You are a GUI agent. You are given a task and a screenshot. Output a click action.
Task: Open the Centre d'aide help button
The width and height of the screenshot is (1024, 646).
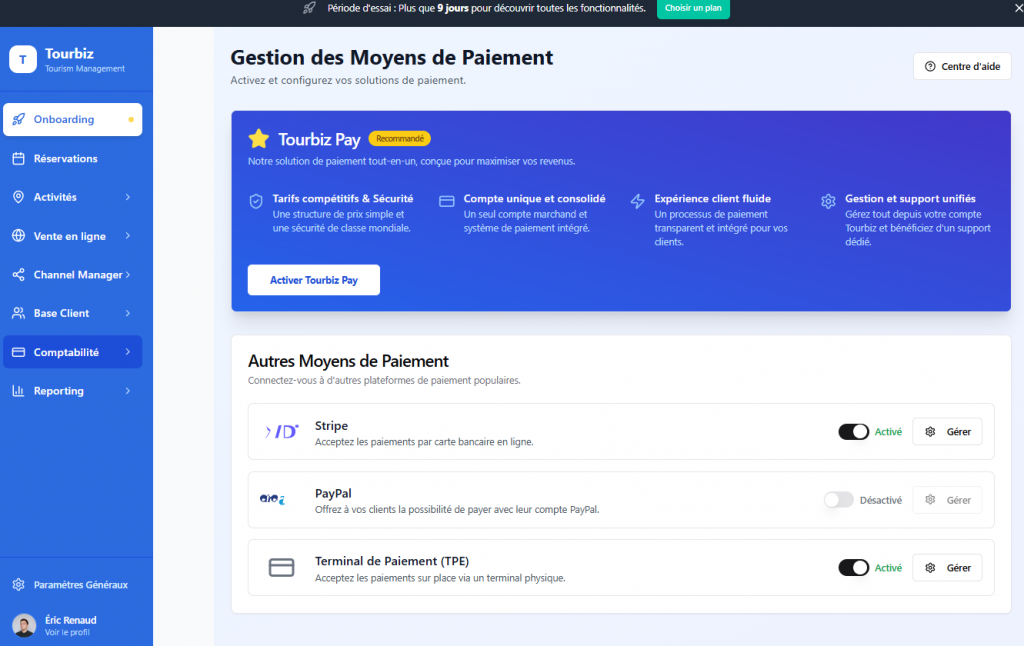[x=961, y=66]
